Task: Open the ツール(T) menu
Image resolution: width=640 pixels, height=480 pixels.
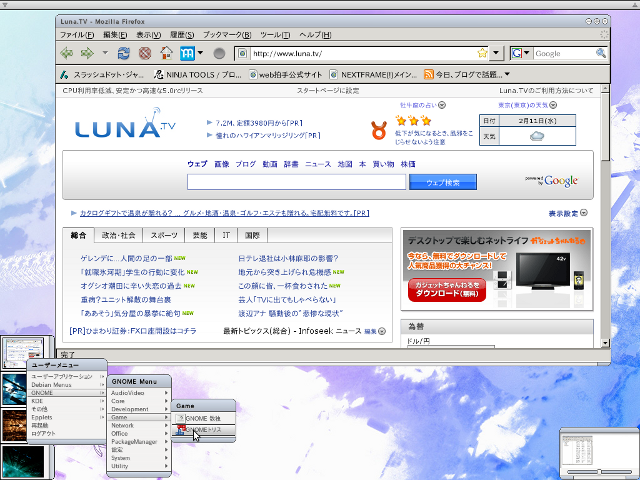Action: pos(275,35)
